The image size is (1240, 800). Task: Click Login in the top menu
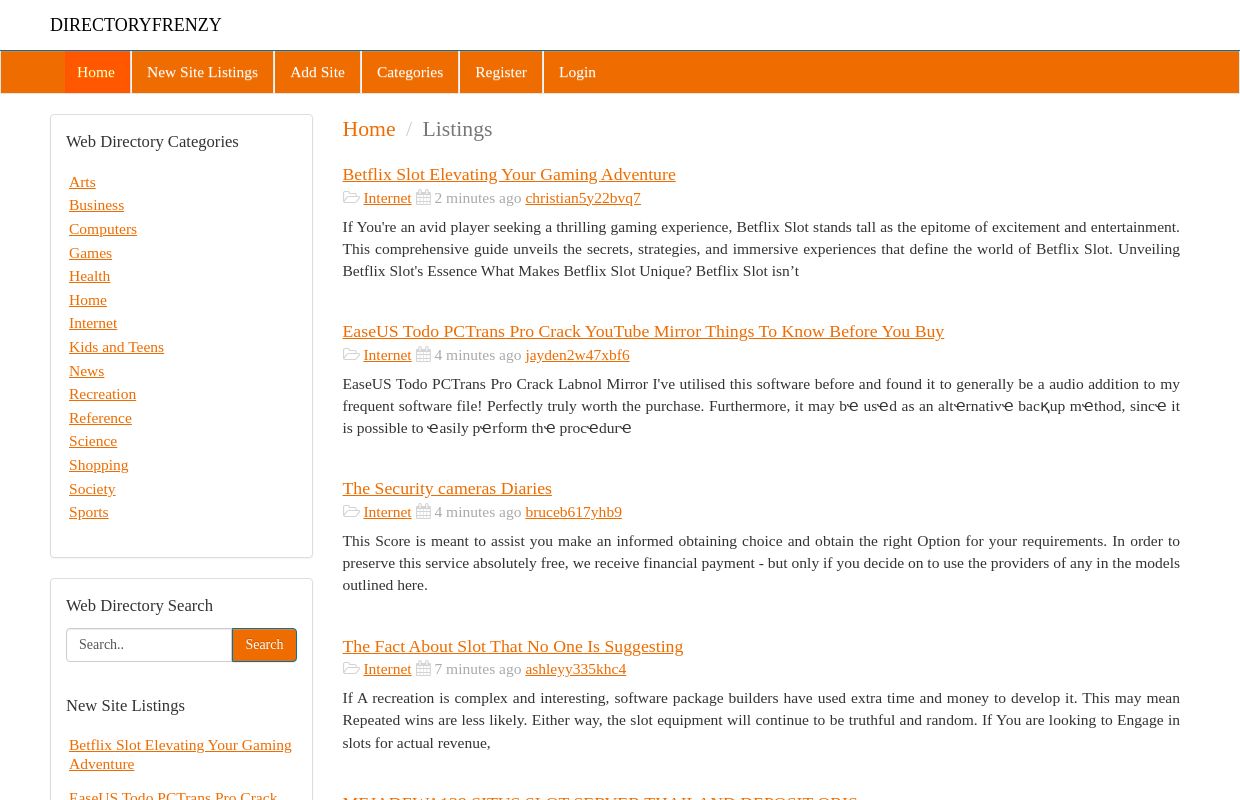click(577, 72)
